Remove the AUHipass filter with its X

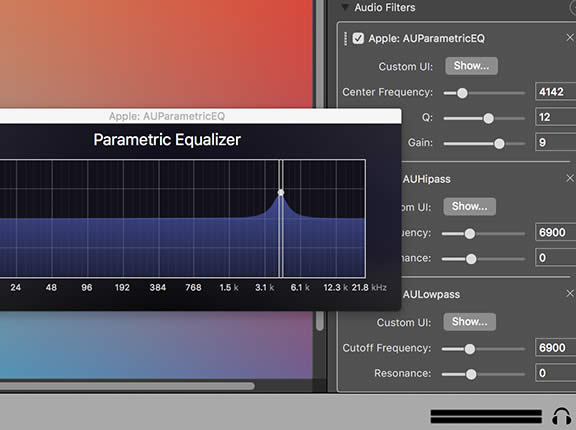pos(570,178)
